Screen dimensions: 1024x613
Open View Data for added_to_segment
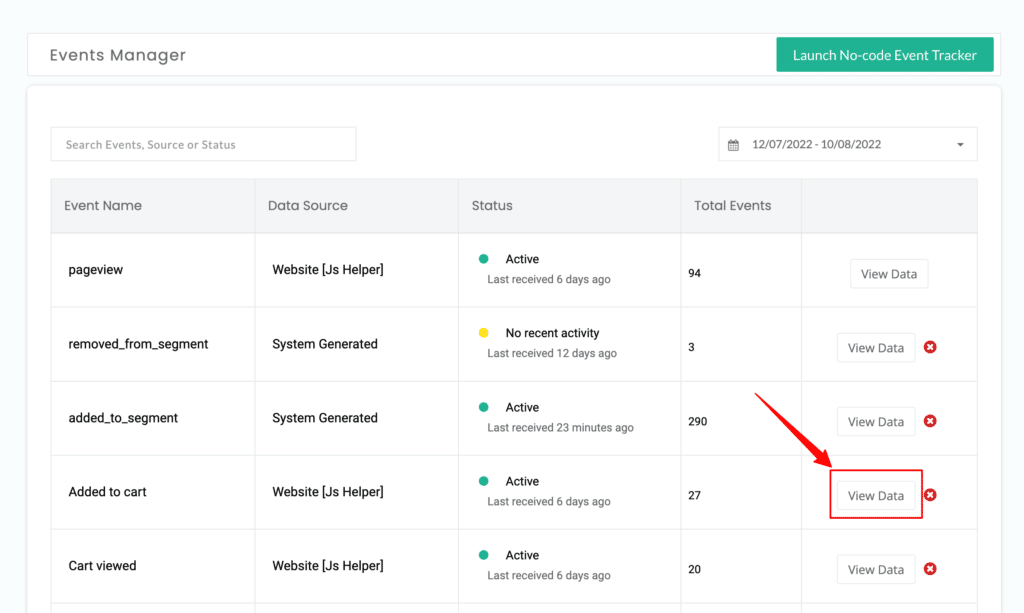pos(876,422)
